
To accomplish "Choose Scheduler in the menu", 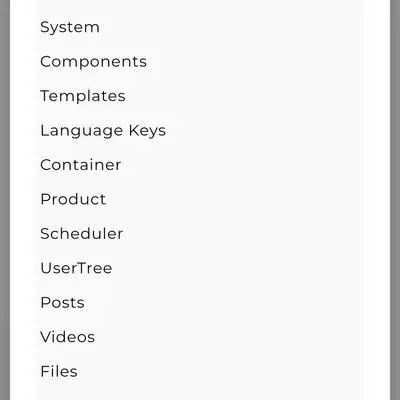I will [82, 234].
